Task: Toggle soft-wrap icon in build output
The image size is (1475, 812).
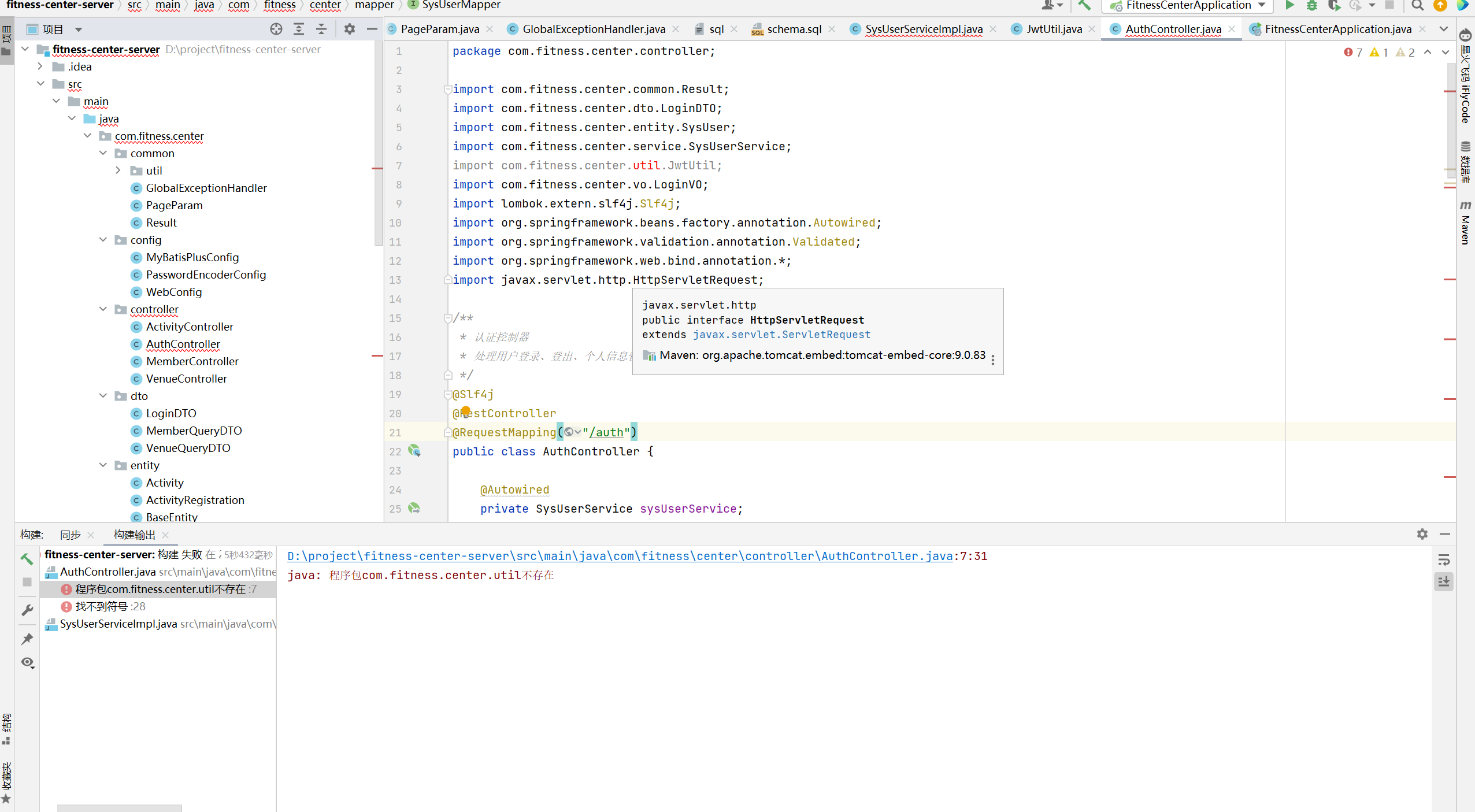Action: (1444, 559)
